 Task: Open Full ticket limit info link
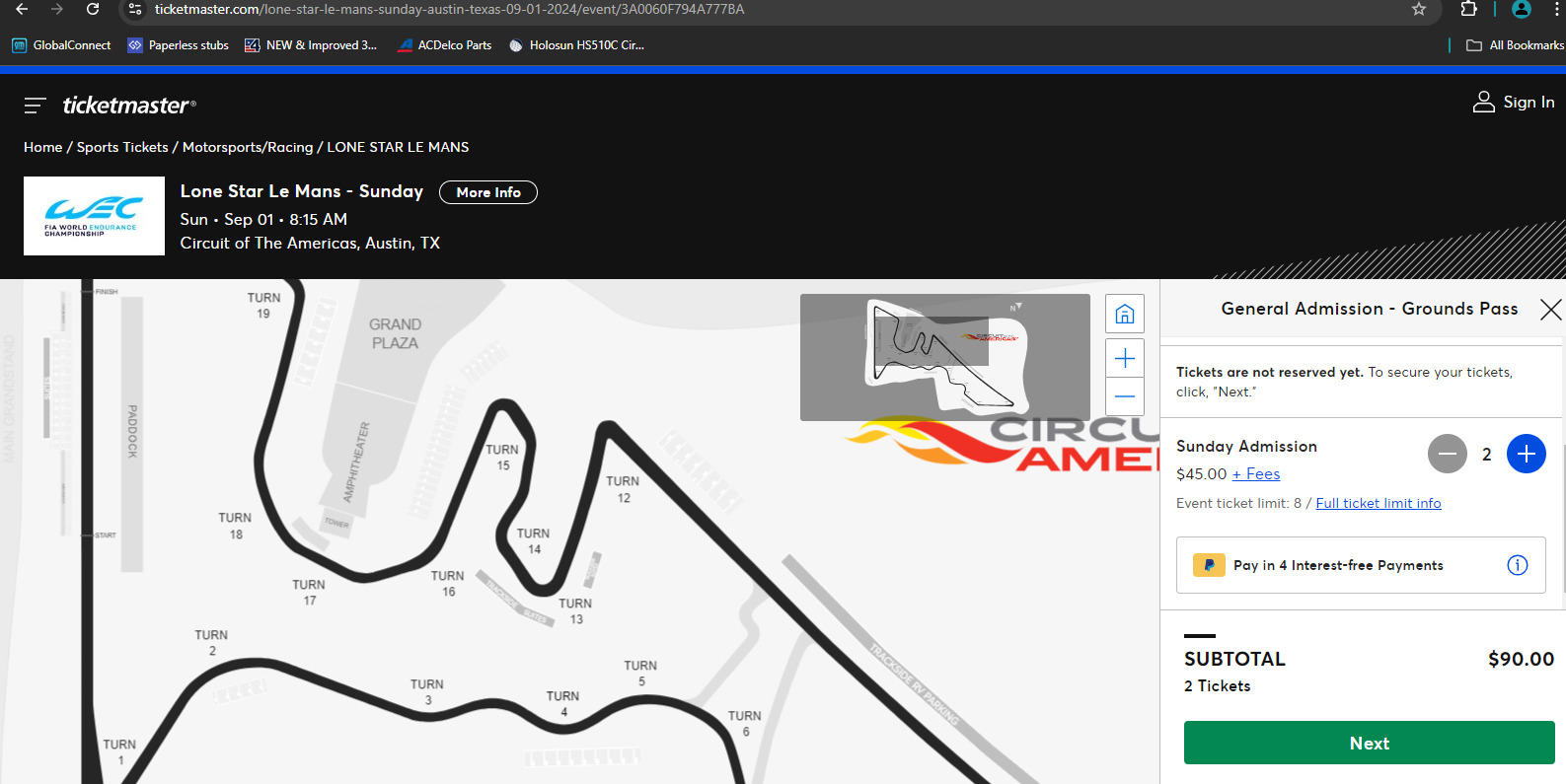tap(1379, 503)
